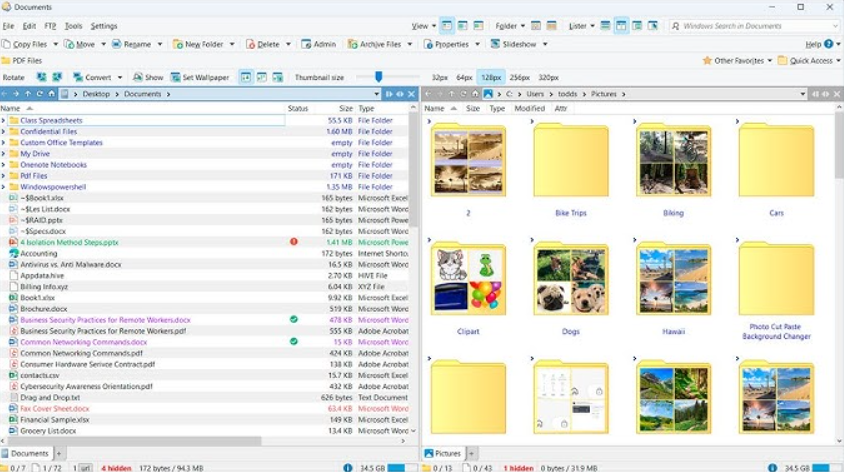Image resolution: width=844 pixels, height=472 pixels.
Task: Open the View menu button
Action: pos(423,25)
